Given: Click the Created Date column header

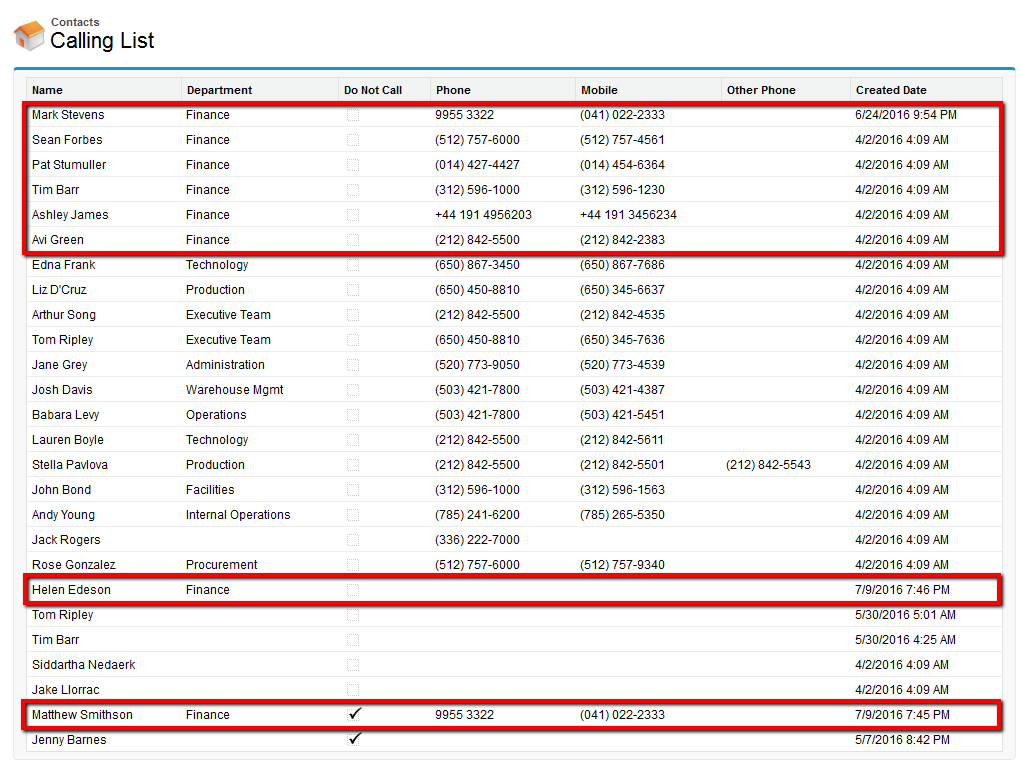Looking at the screenshot, I should (891, 90).
